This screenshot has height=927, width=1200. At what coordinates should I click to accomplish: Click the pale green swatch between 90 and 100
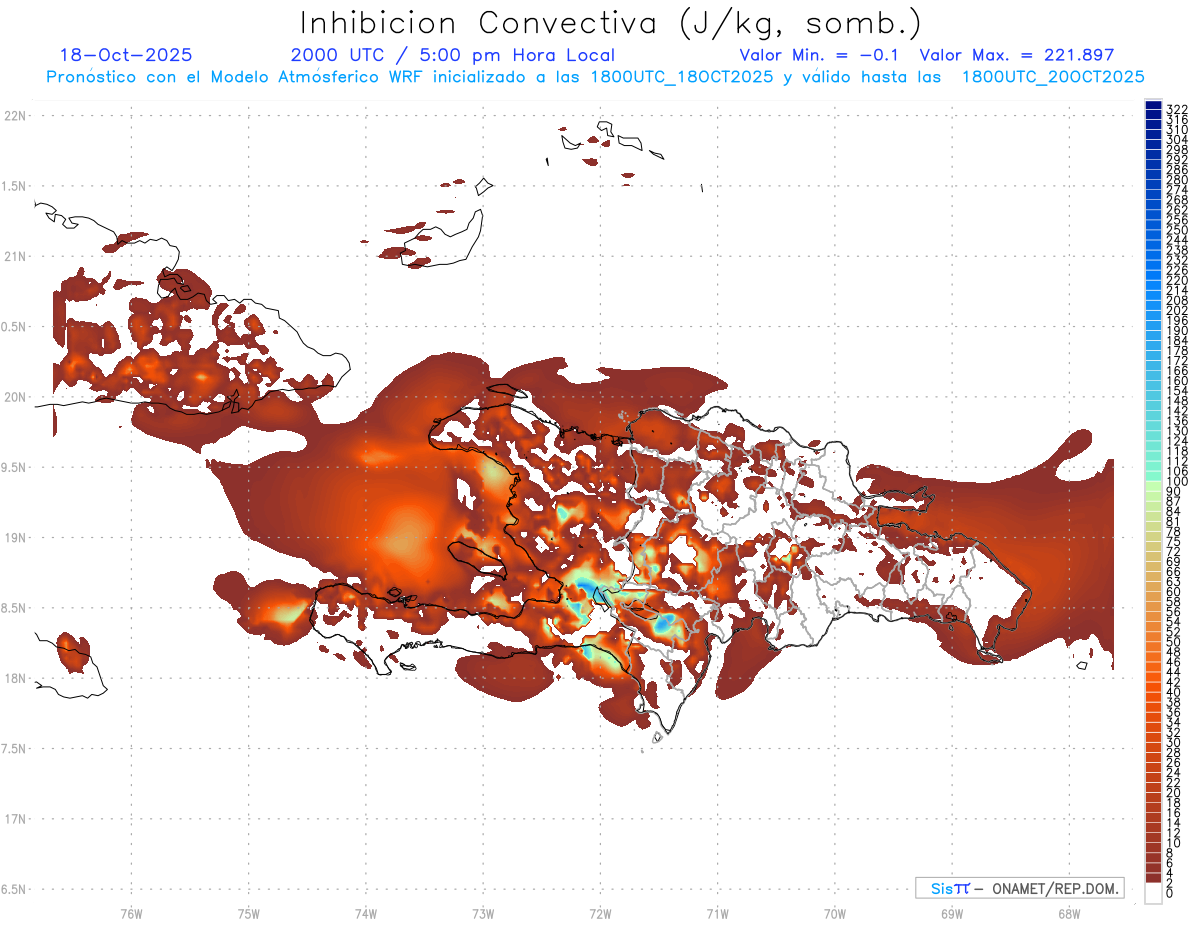pos(1153,487)
